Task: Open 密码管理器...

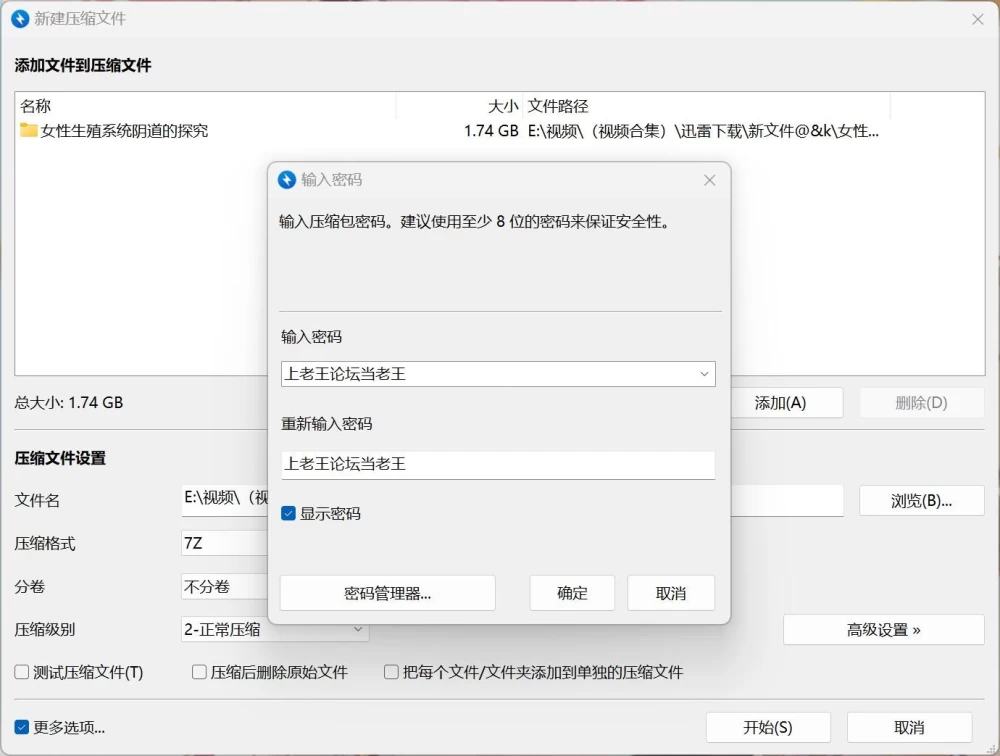Action: [x=388, y=593]
